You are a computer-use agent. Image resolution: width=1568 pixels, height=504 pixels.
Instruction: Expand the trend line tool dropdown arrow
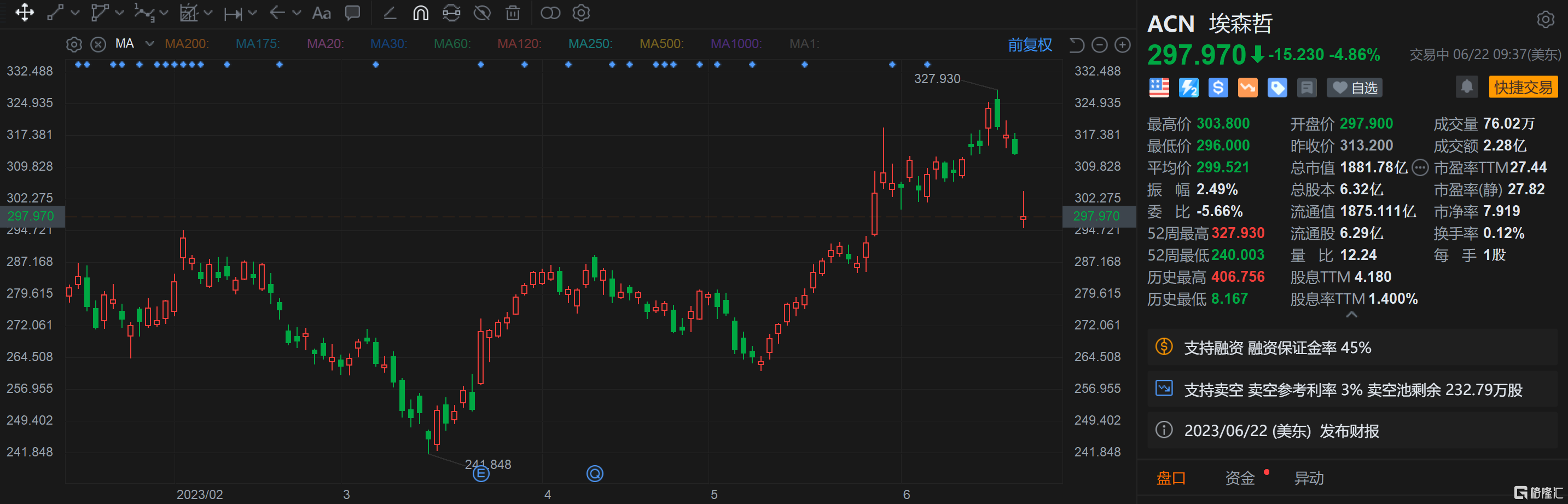point(76,13)
